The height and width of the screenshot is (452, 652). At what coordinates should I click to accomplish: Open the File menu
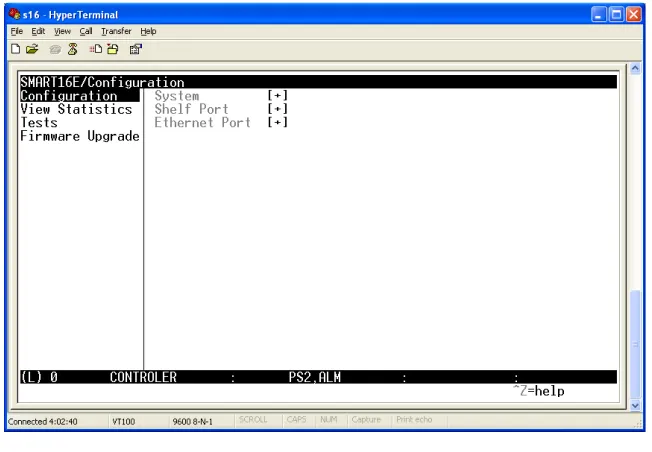coord(17,31)
